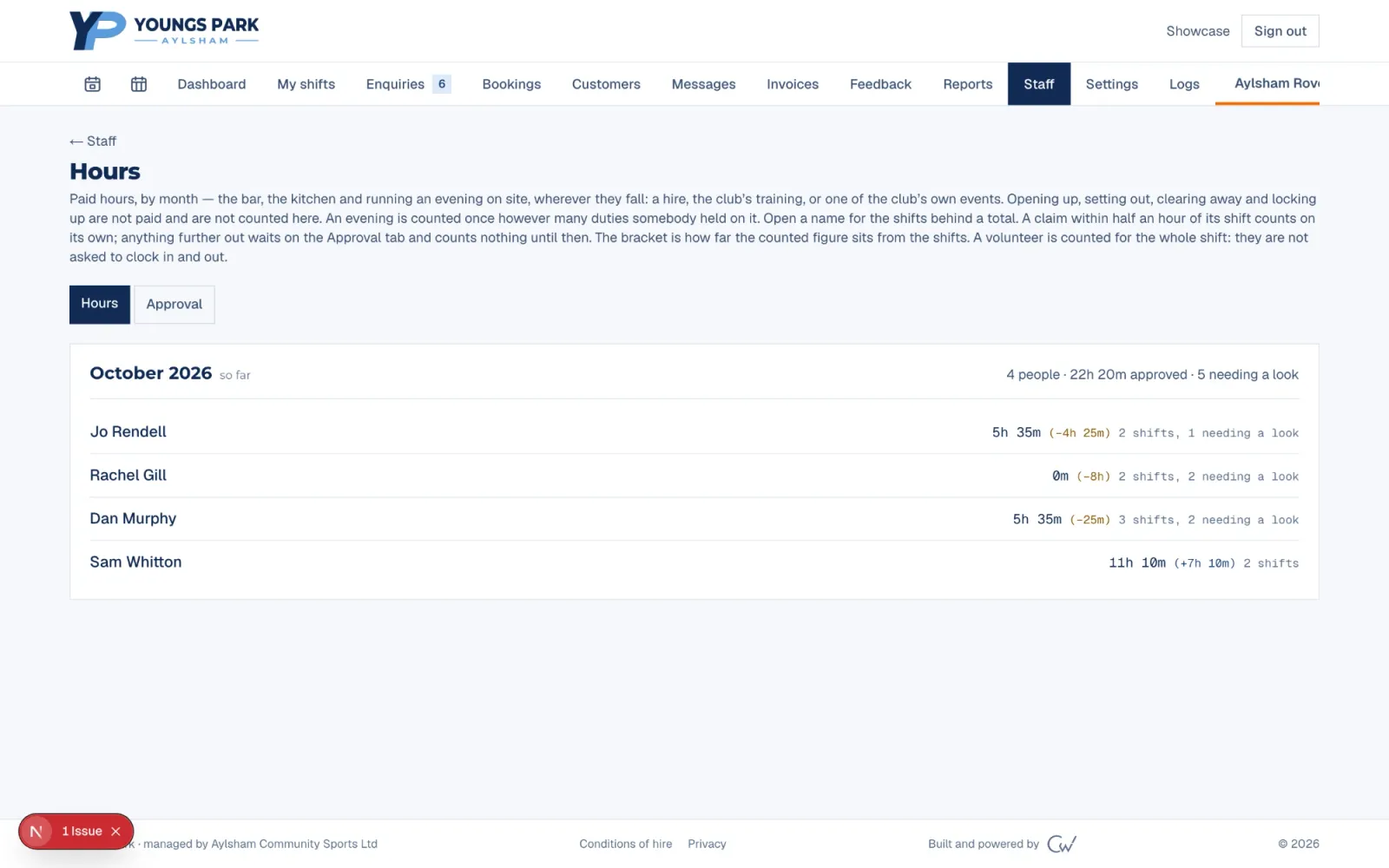
Task: Click the Sign out button
Action: (1280, 31)
